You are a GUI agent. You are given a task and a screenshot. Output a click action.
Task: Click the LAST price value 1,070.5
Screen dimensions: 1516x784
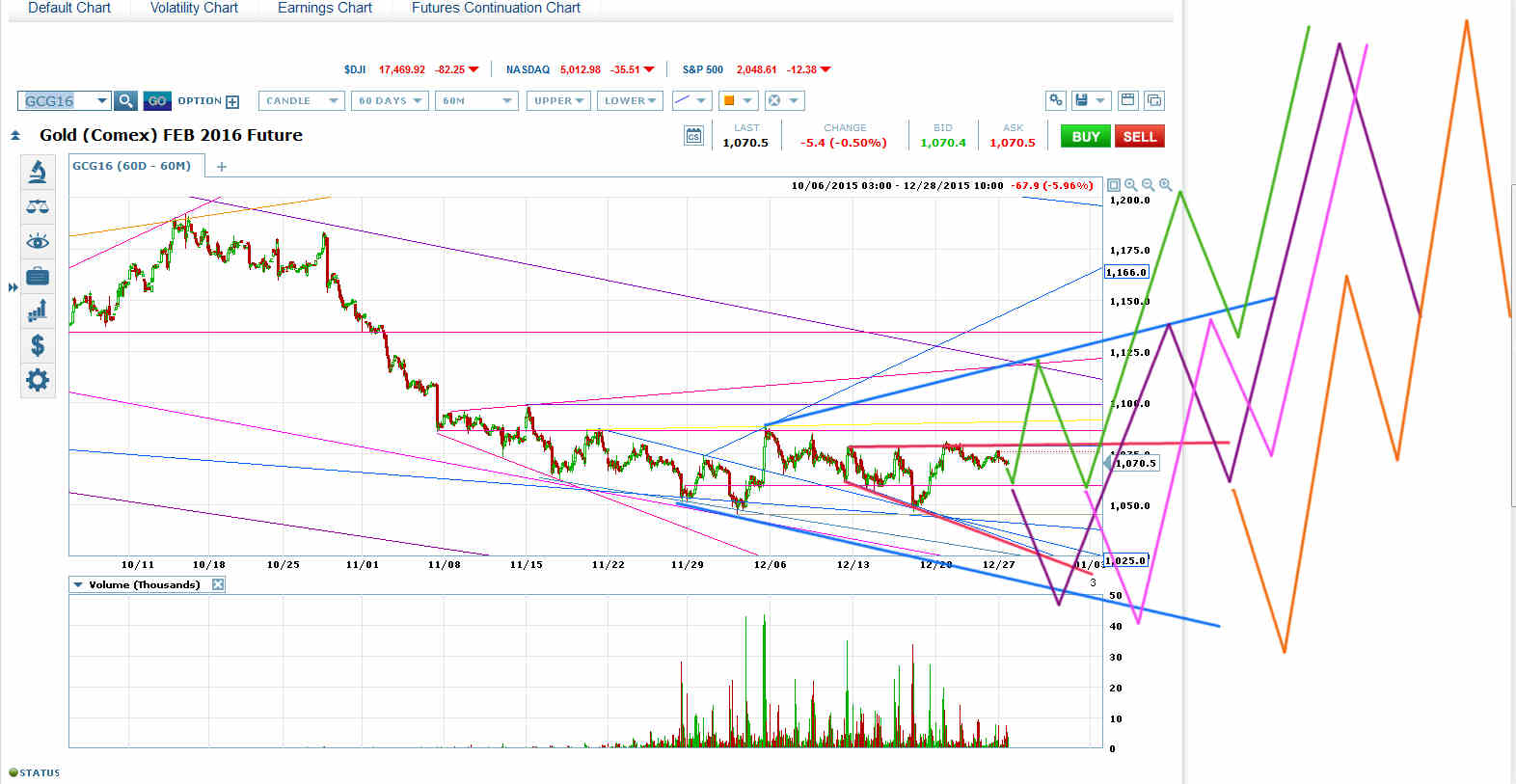[x=745, y=143]
